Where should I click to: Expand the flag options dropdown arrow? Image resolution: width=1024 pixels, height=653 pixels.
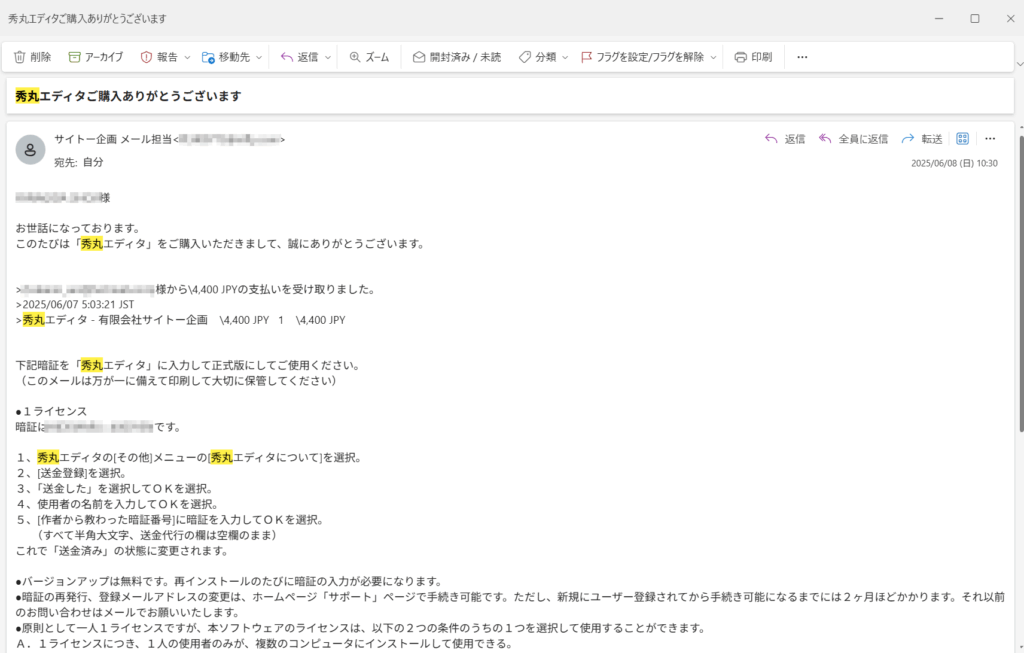pos(714,57)
